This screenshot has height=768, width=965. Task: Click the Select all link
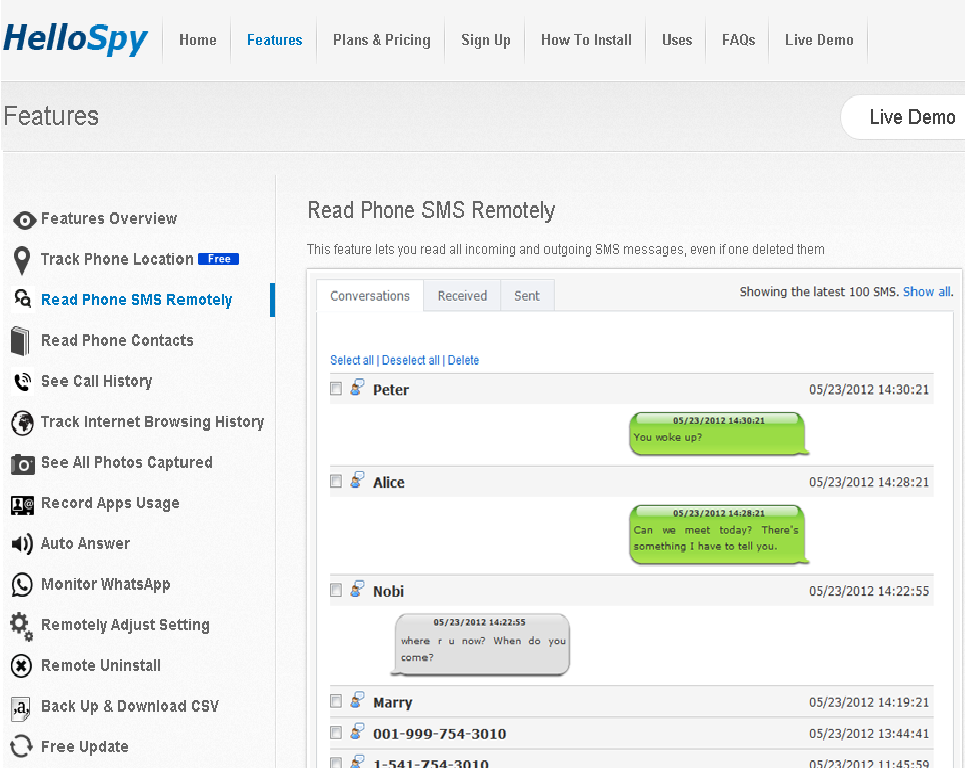351,360
